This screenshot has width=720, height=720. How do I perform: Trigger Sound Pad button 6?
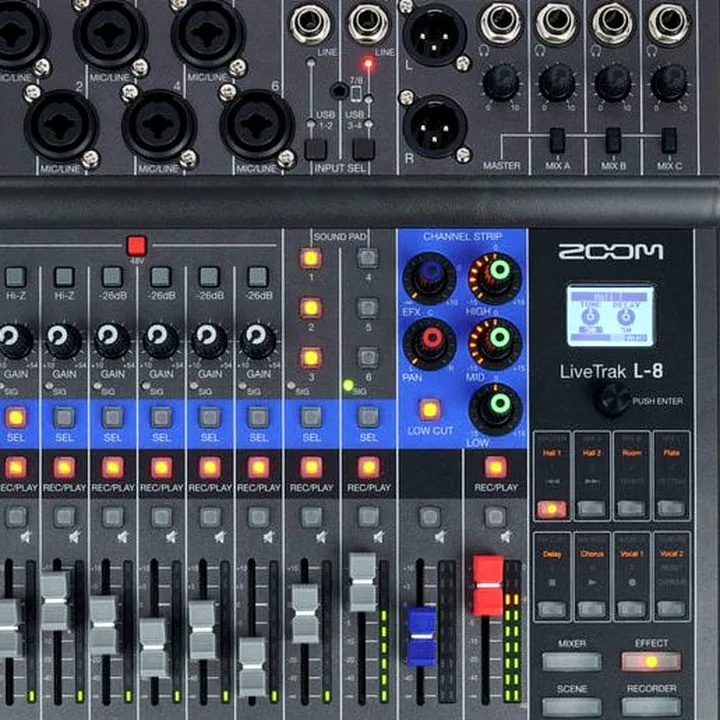tap(368, 357)
